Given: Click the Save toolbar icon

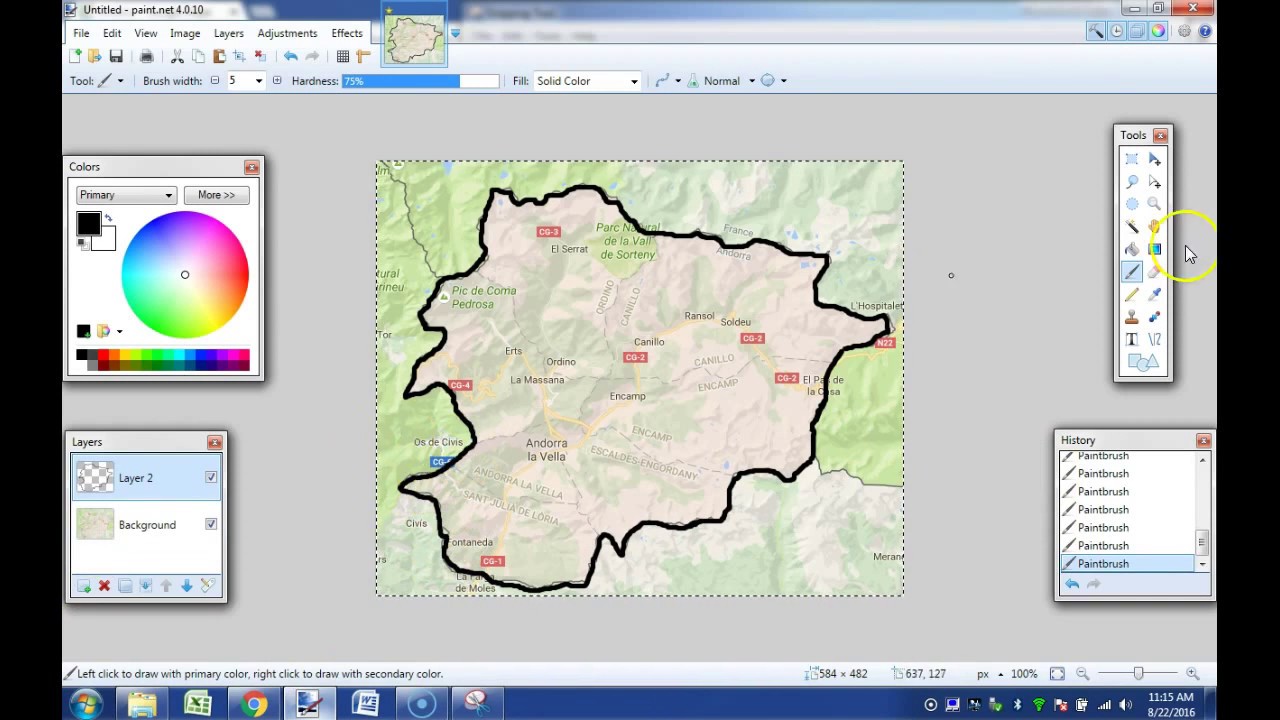Looking at the screenshot, I should 116,57.
